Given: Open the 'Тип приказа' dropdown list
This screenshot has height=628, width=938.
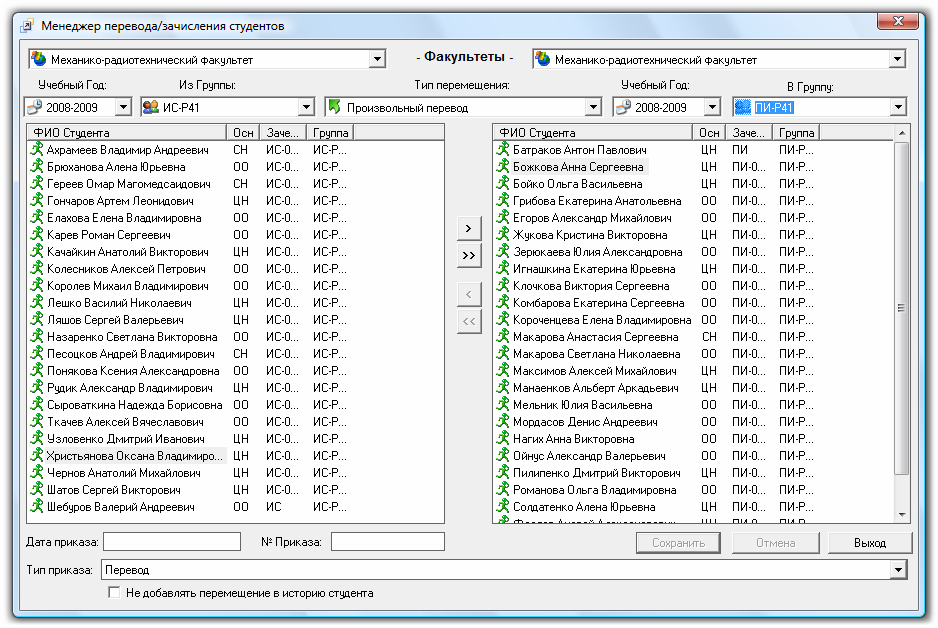Looking at the screenshot, I should (x=897, y=570).
